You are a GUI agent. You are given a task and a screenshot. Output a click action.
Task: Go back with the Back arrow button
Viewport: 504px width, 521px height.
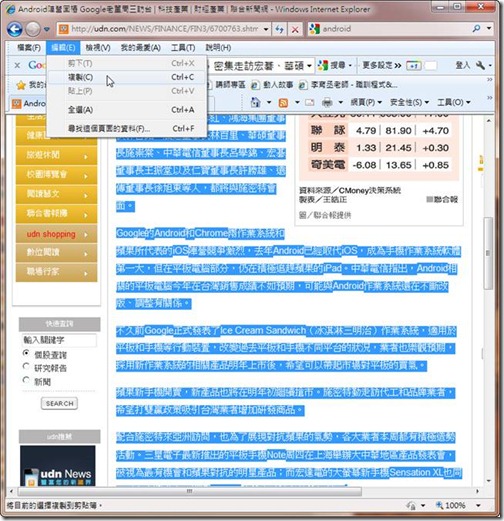pyautogui.click(x=15, y=29)
